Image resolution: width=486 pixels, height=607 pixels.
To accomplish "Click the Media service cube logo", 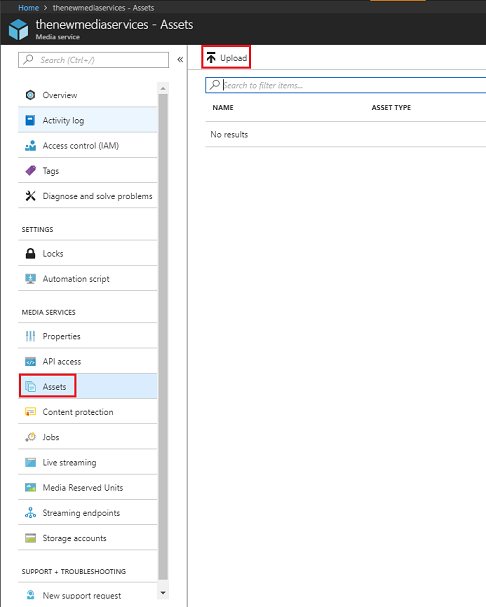I will click(18, 29).
